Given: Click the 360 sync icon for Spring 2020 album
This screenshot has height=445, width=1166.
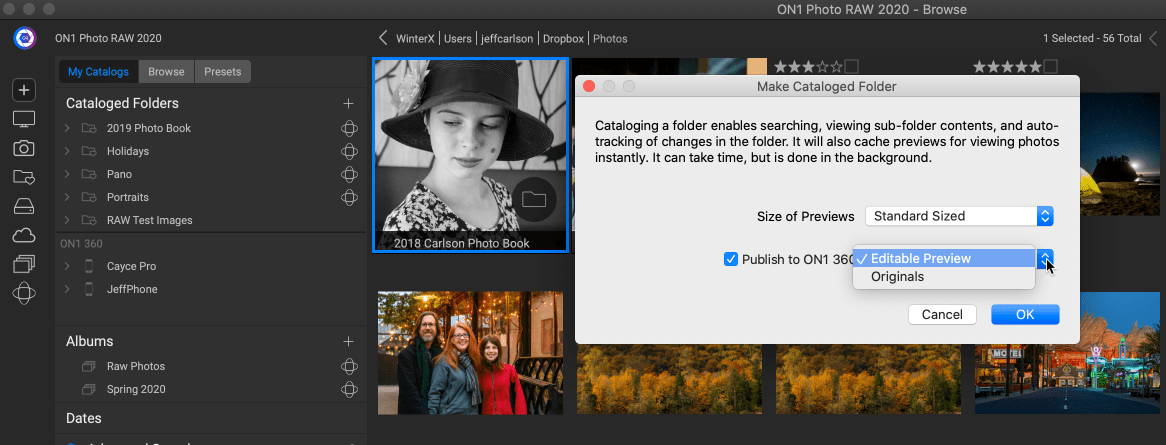Looking at the screenshot, I should click(349, 389).
